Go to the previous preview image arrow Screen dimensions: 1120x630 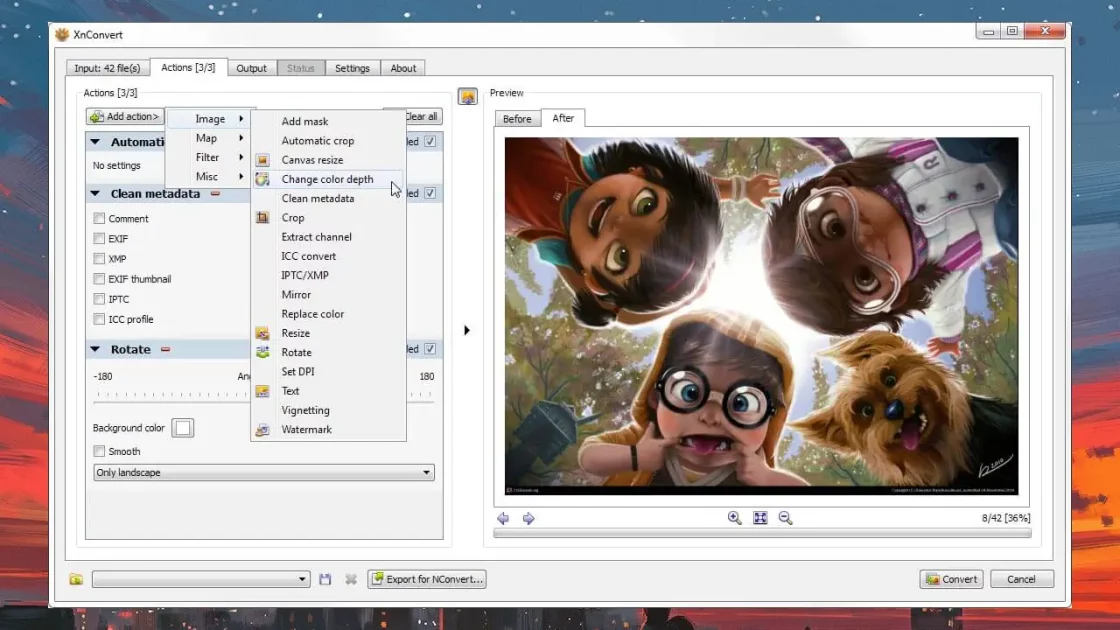[x=503, y=518]
